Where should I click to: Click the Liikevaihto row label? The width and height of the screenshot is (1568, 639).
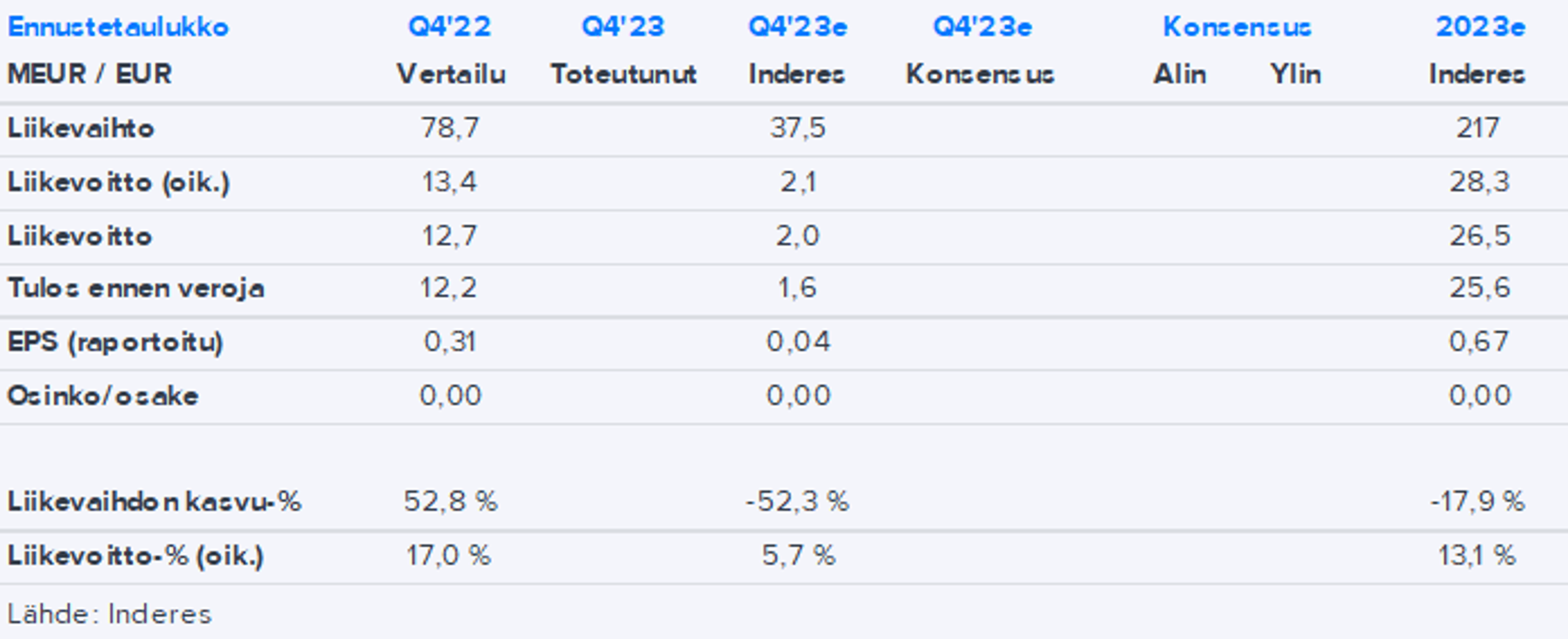point(80,128)
